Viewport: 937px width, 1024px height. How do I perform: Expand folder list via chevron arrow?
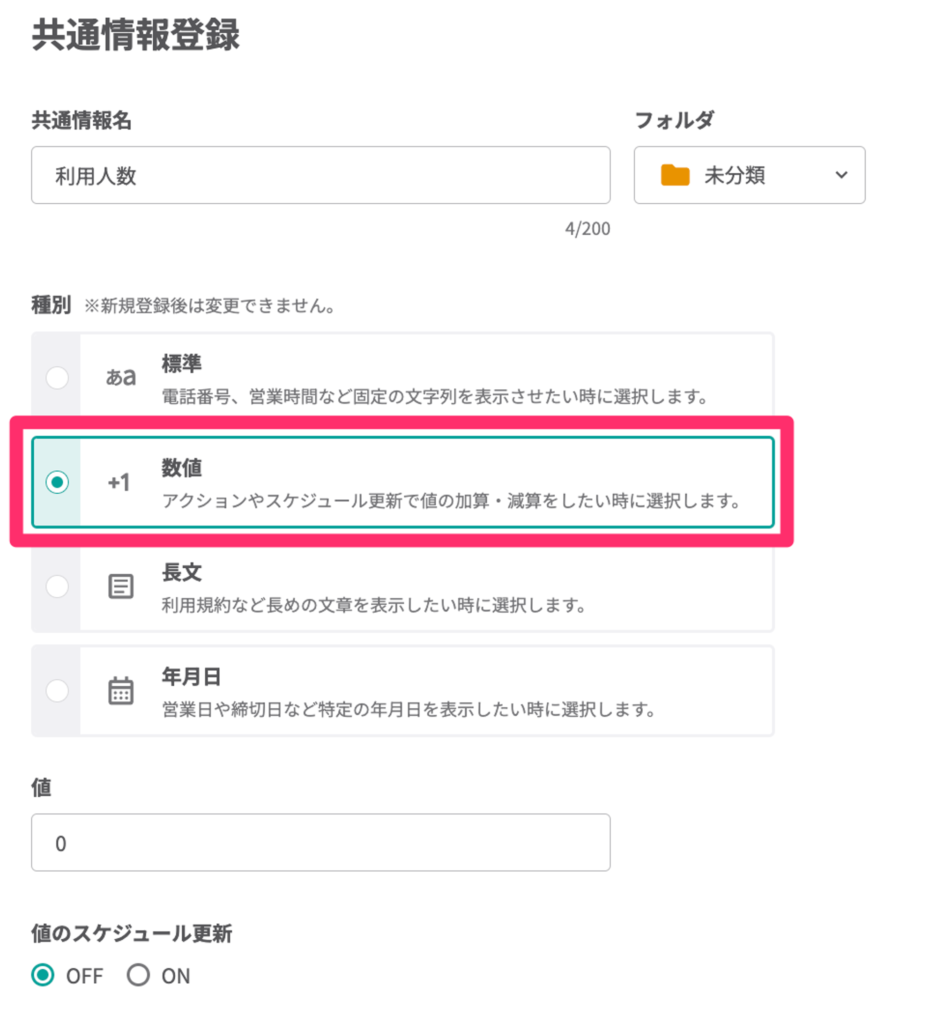[x=841, y=176]
